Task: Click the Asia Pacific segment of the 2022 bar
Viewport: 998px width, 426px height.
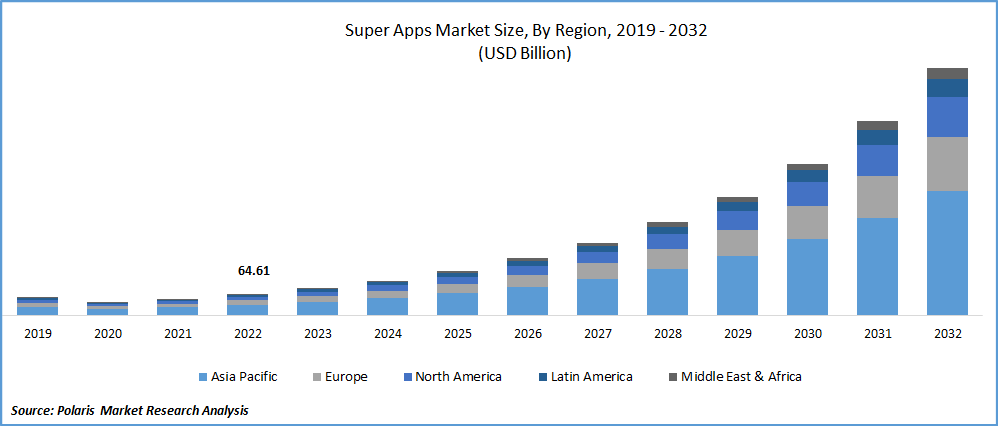Action: pos(248,309)
